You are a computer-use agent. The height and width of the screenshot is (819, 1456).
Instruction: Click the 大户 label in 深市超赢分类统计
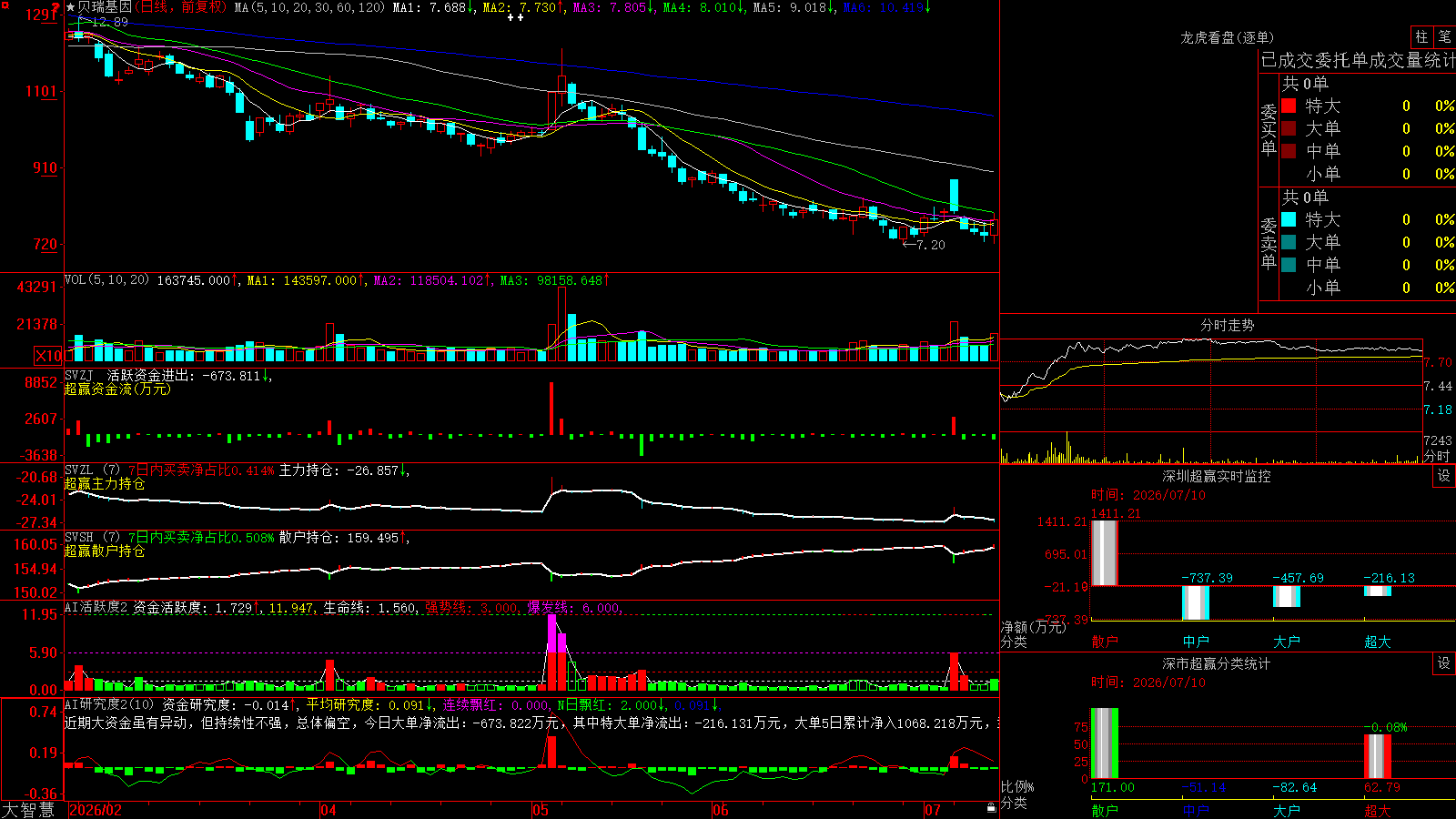(x=1287, y=811)
